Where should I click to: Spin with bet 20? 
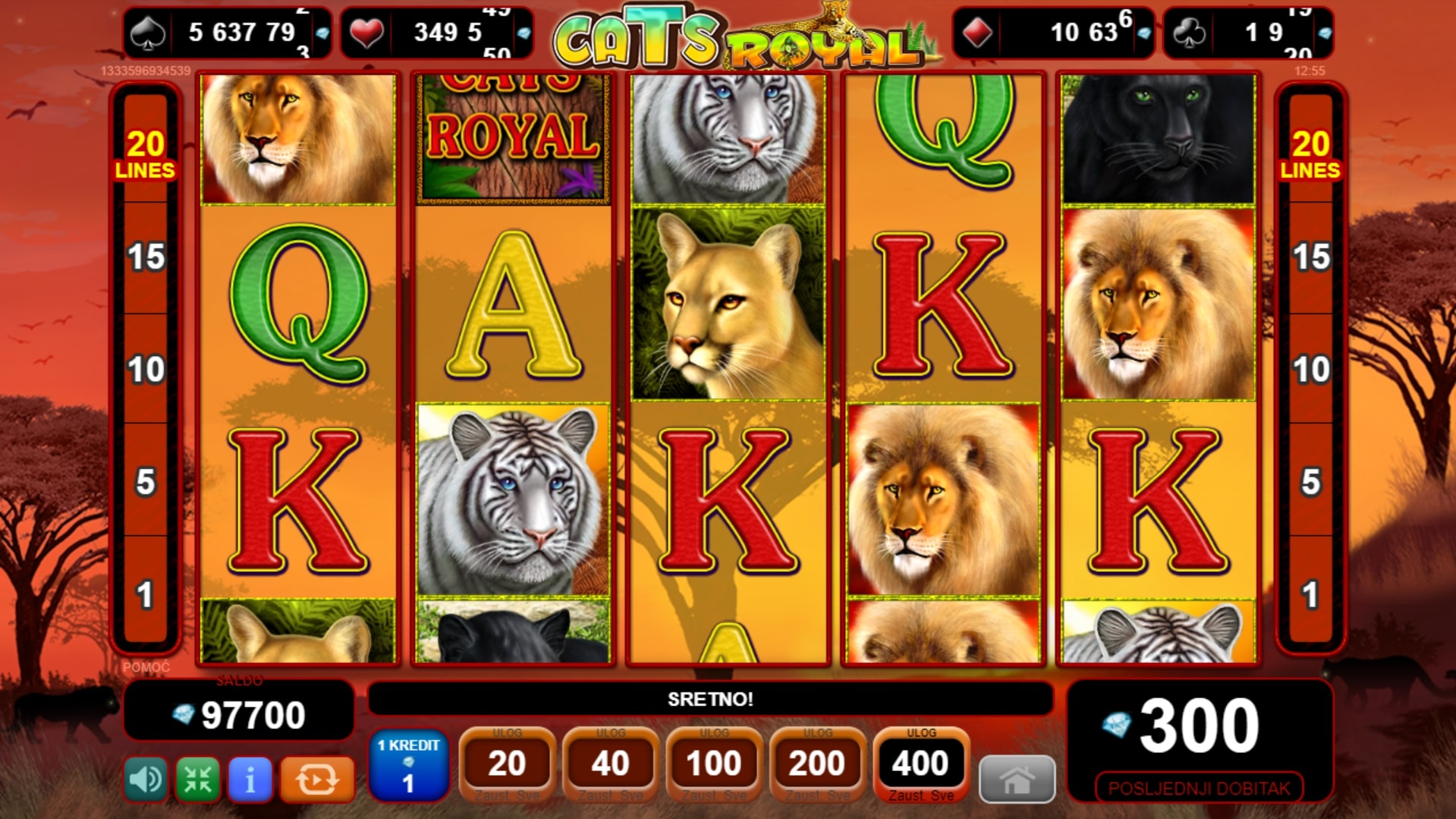coord(507,765)
